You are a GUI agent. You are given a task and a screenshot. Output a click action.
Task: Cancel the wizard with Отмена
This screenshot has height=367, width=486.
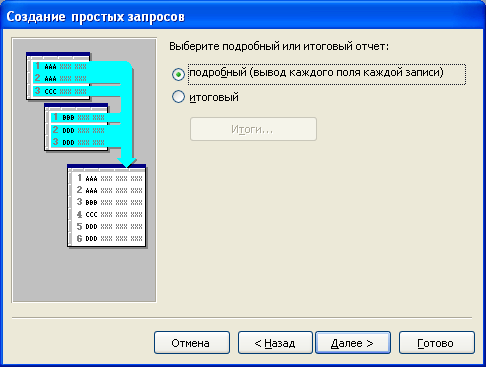192,343
